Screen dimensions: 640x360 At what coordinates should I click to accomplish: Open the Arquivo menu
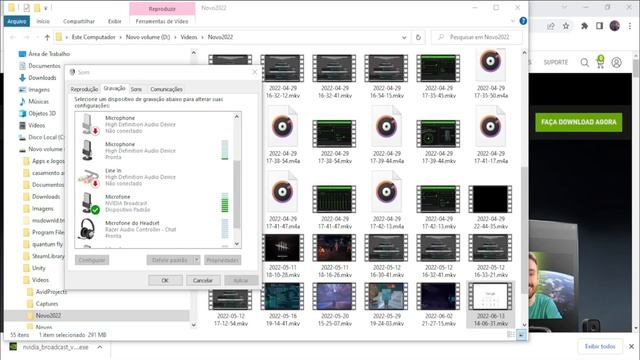pos(17,21)
